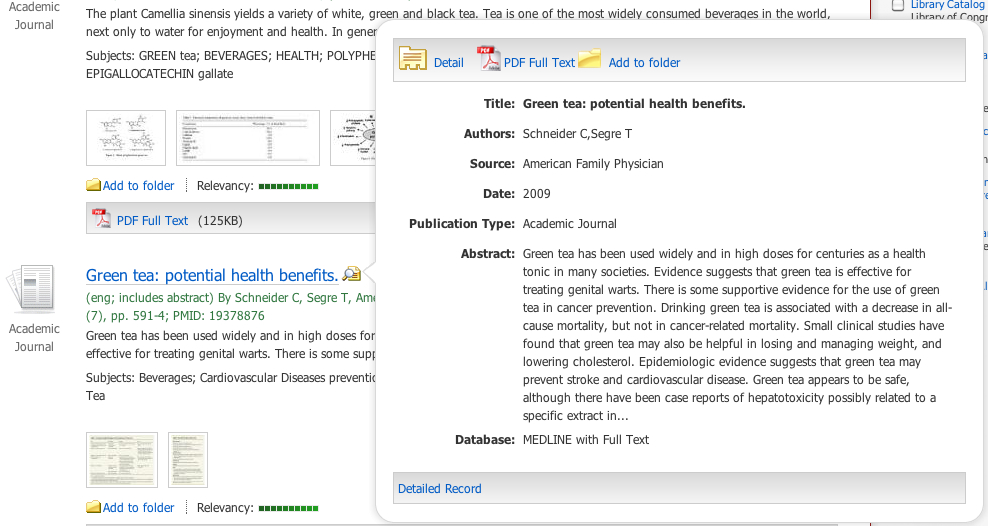Click Add to folder link above the PDF bar
Image resolution: width=988 pixels, height=526 pixels.
coord(138,186)
